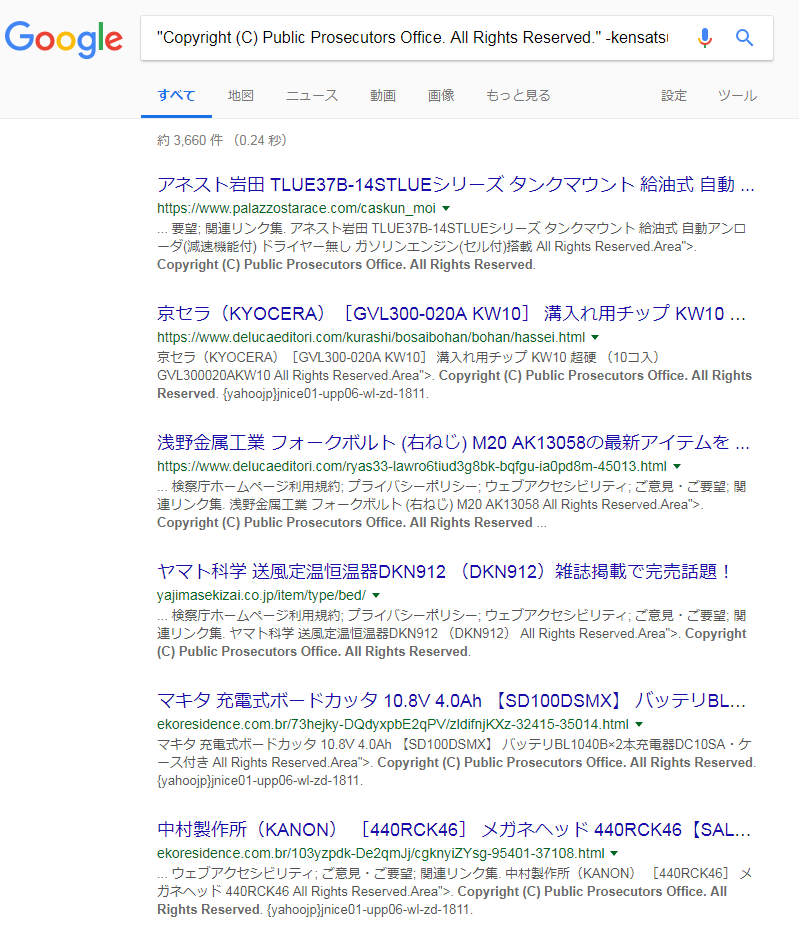Image resolution: width=799 pixels, height=928 pixels.
Task: Click the ekoresidence.com.br/103yzpdk URL text
Action: [x=381, y=853]
